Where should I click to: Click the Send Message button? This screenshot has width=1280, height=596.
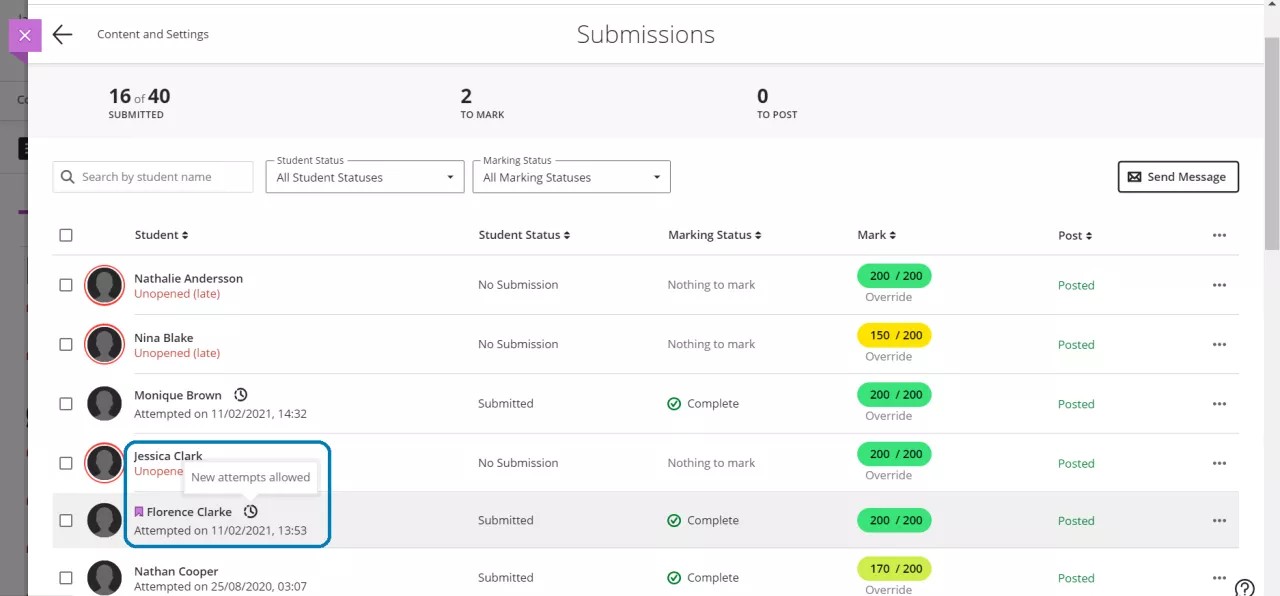tap(1177, 177)
